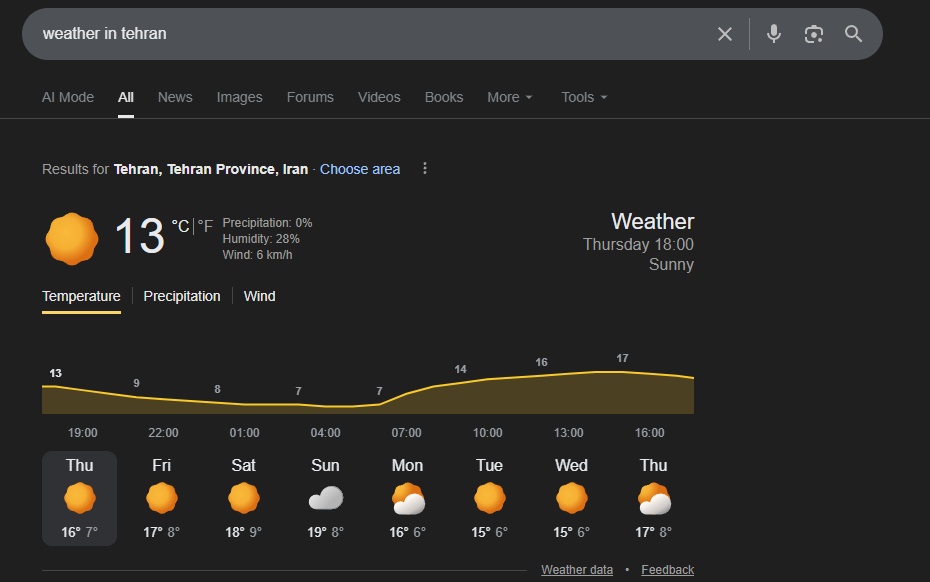Select Friday's sunny forecast icon
930x582 pixels.
point(161,498)
